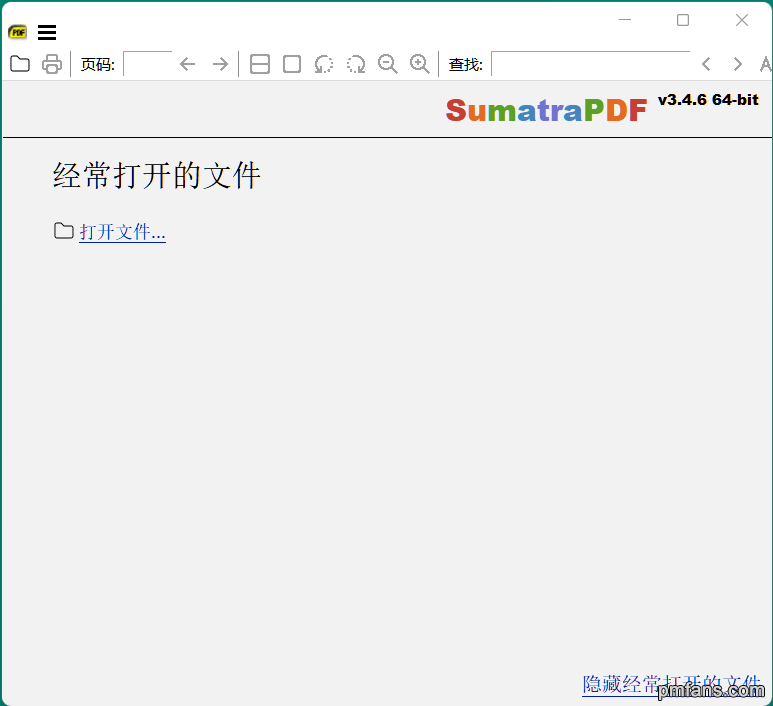
Task: Go to next page arrow
Action: tap(220, 64)
